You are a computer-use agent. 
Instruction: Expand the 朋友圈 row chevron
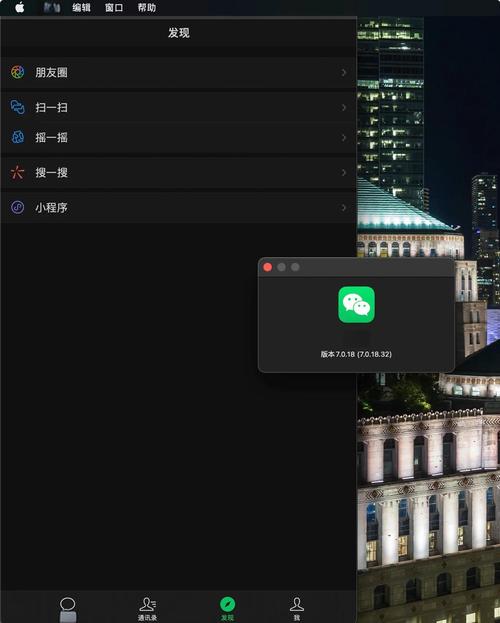point(344,73)
